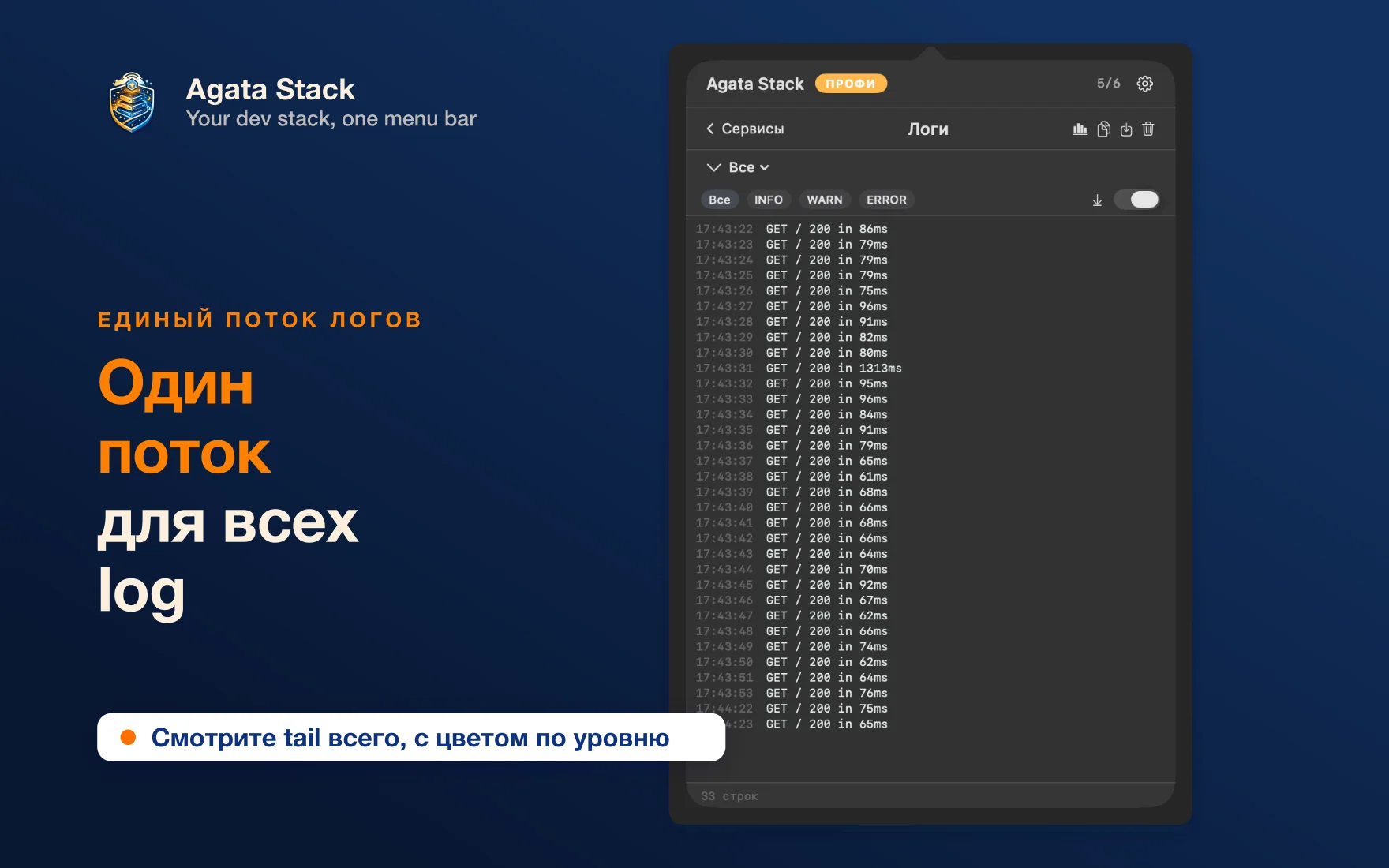Select log line at 17:43:48
This screenshot has height=868, width=1389.
(792, 631)
